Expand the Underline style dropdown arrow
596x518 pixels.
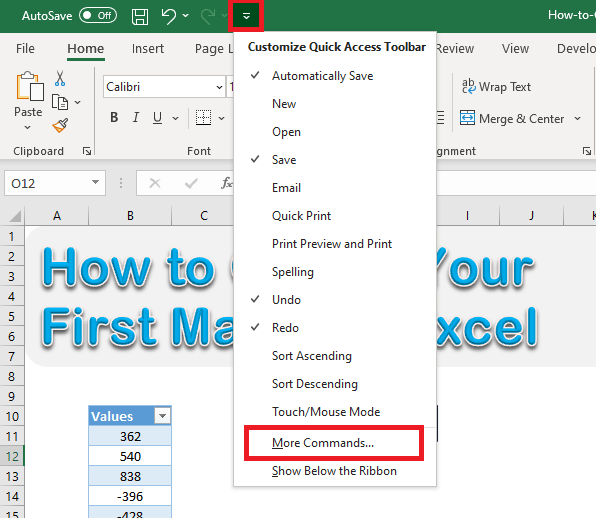[175, 118]
